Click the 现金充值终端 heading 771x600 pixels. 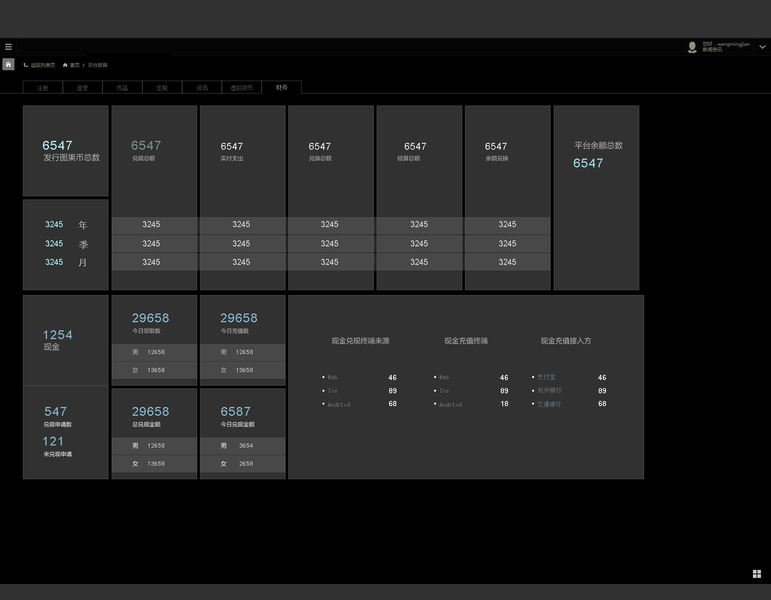point(466,341)
